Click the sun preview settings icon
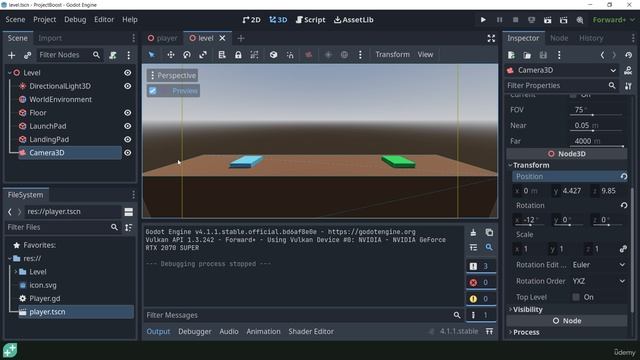This screenshot has height=360, width=640. 328,55
